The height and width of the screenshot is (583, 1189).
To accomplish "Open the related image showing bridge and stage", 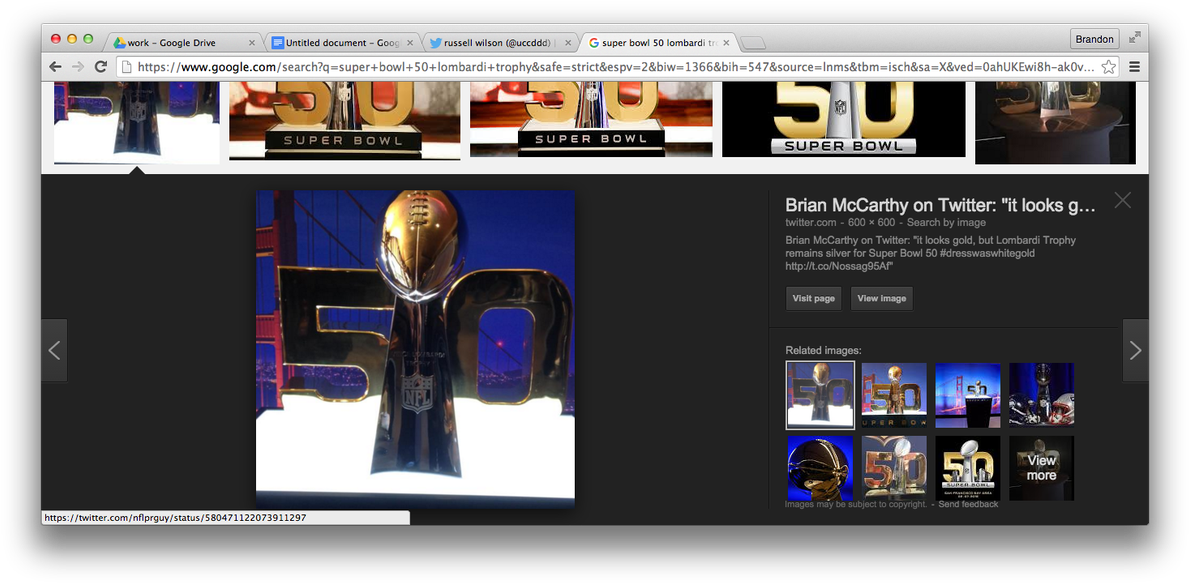I will click(968, 395).
